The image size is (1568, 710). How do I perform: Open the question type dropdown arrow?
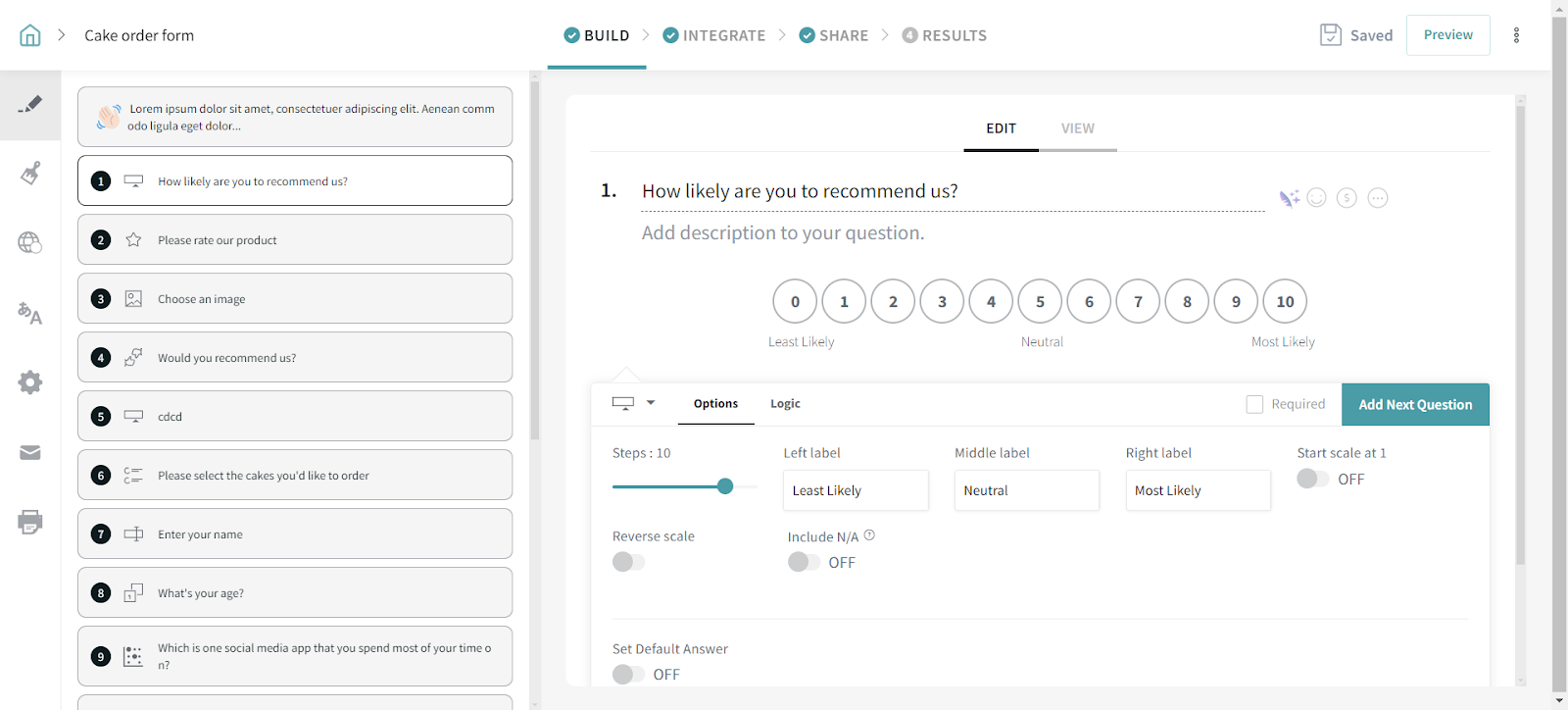point(651,403)
